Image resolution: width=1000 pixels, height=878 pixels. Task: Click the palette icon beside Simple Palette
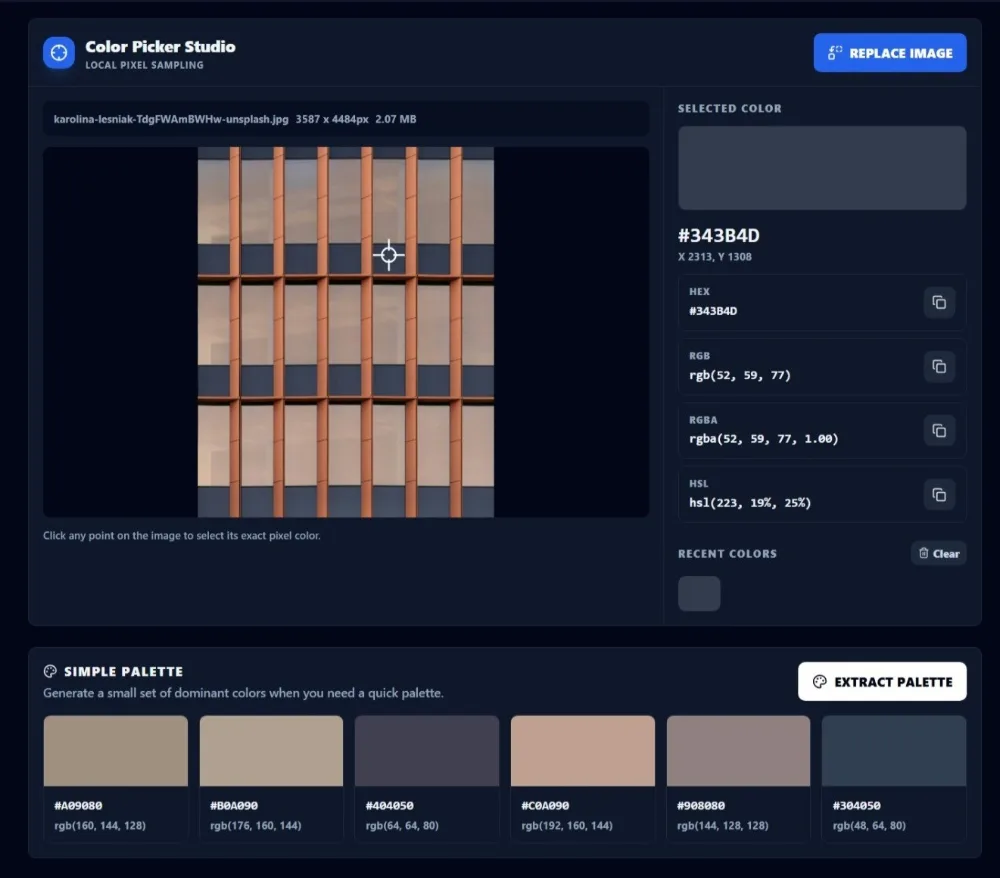(x=50, y=671)
